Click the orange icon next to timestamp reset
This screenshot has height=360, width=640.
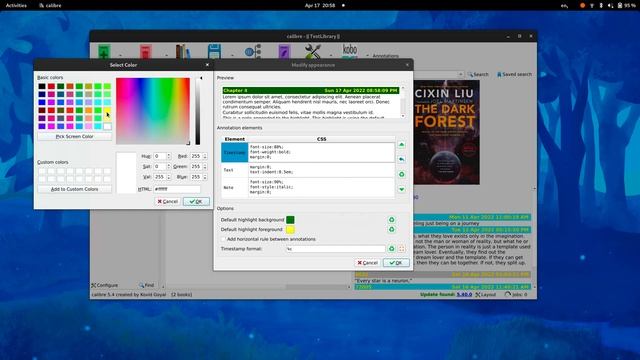click(402, 249)
